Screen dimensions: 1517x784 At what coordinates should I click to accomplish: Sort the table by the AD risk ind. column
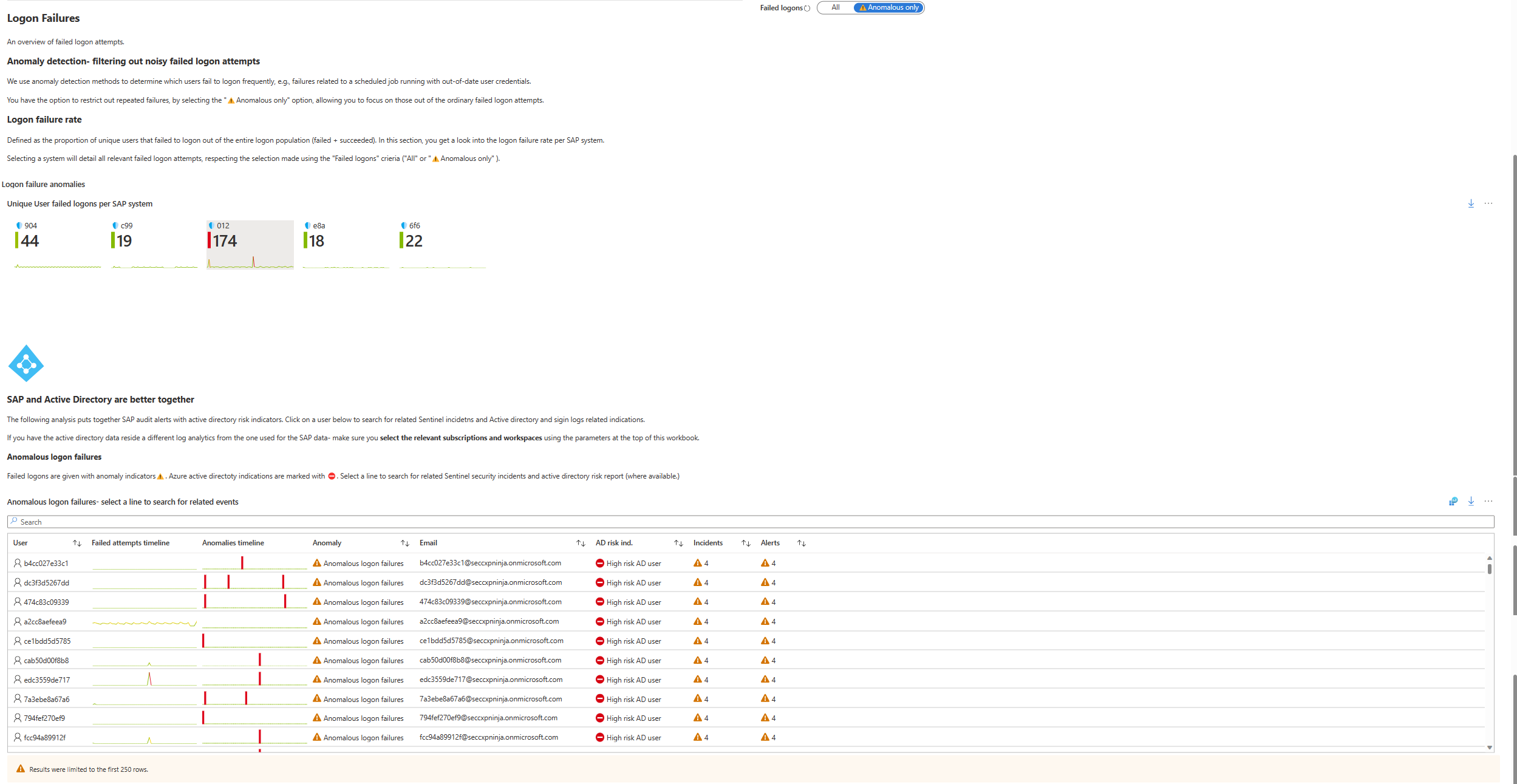point(678,544)
